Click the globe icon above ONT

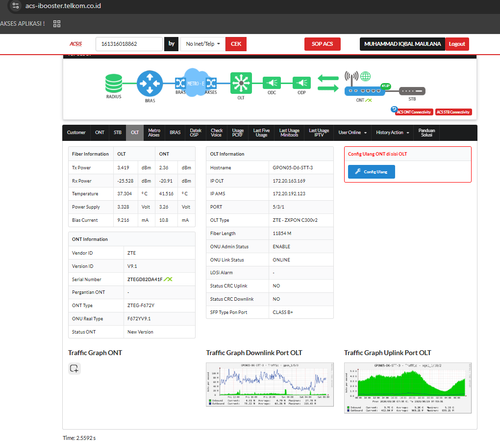[365, 76]
